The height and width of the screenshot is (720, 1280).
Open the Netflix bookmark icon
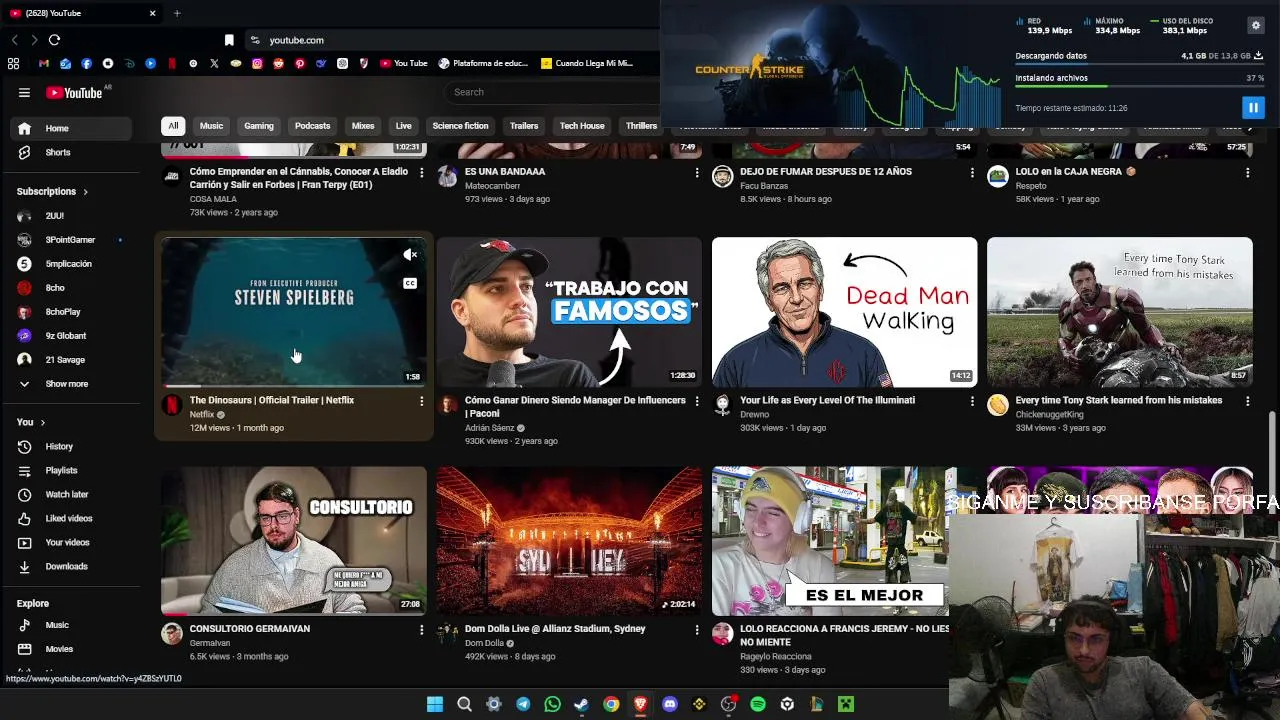point(172,63)
